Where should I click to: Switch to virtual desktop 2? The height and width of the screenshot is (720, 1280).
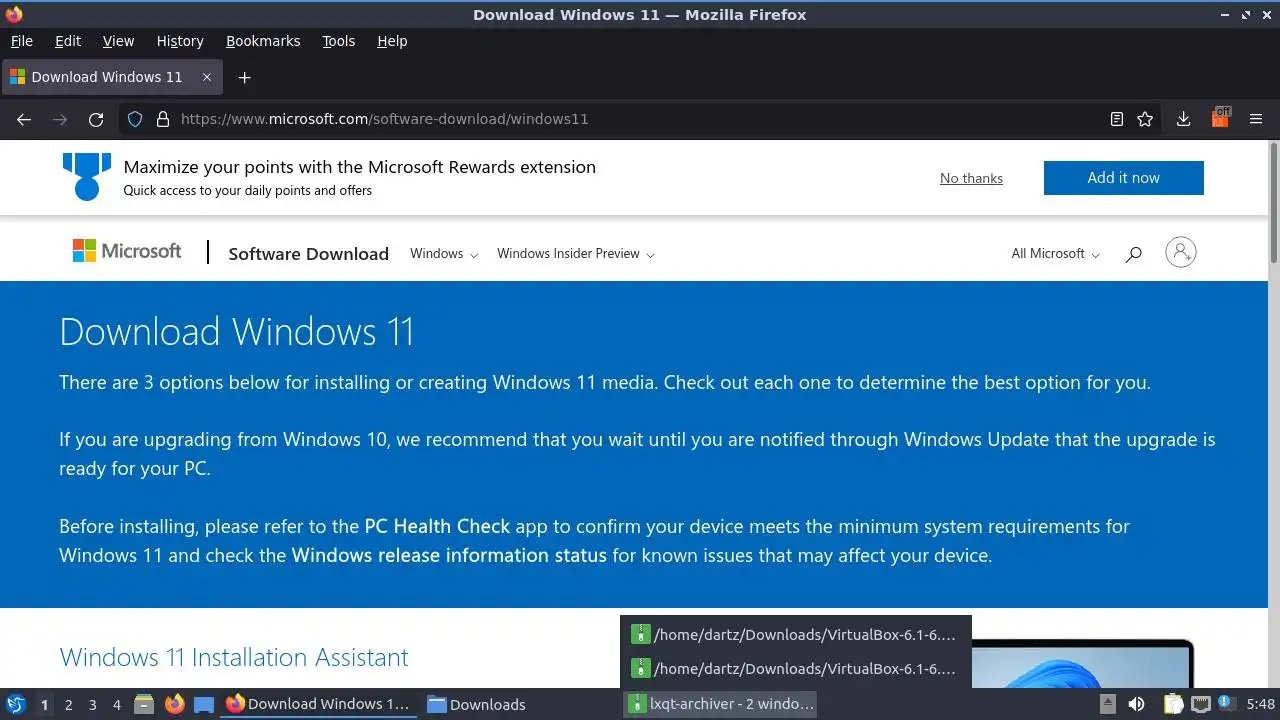click(68, 704)
